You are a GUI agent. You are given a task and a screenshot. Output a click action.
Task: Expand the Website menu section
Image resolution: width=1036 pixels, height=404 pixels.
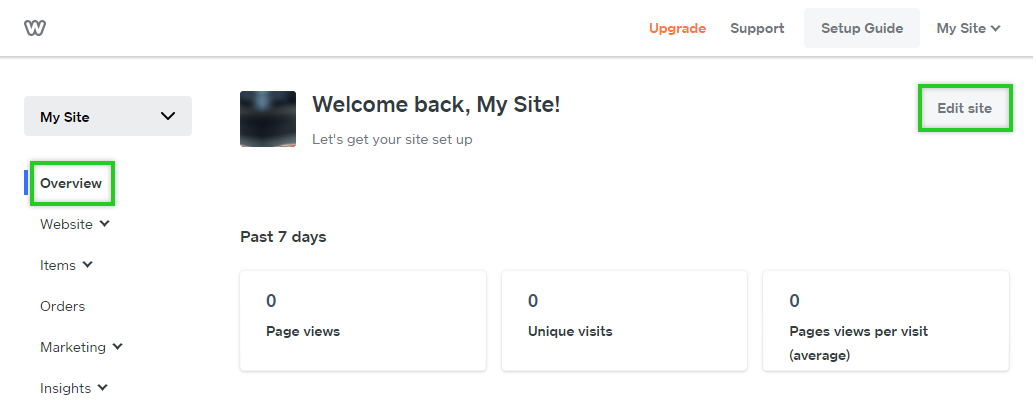coord(67,224)
